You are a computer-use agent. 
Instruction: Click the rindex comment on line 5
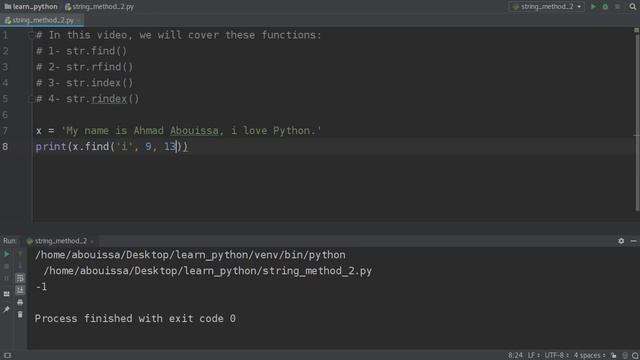coord(109,99)
